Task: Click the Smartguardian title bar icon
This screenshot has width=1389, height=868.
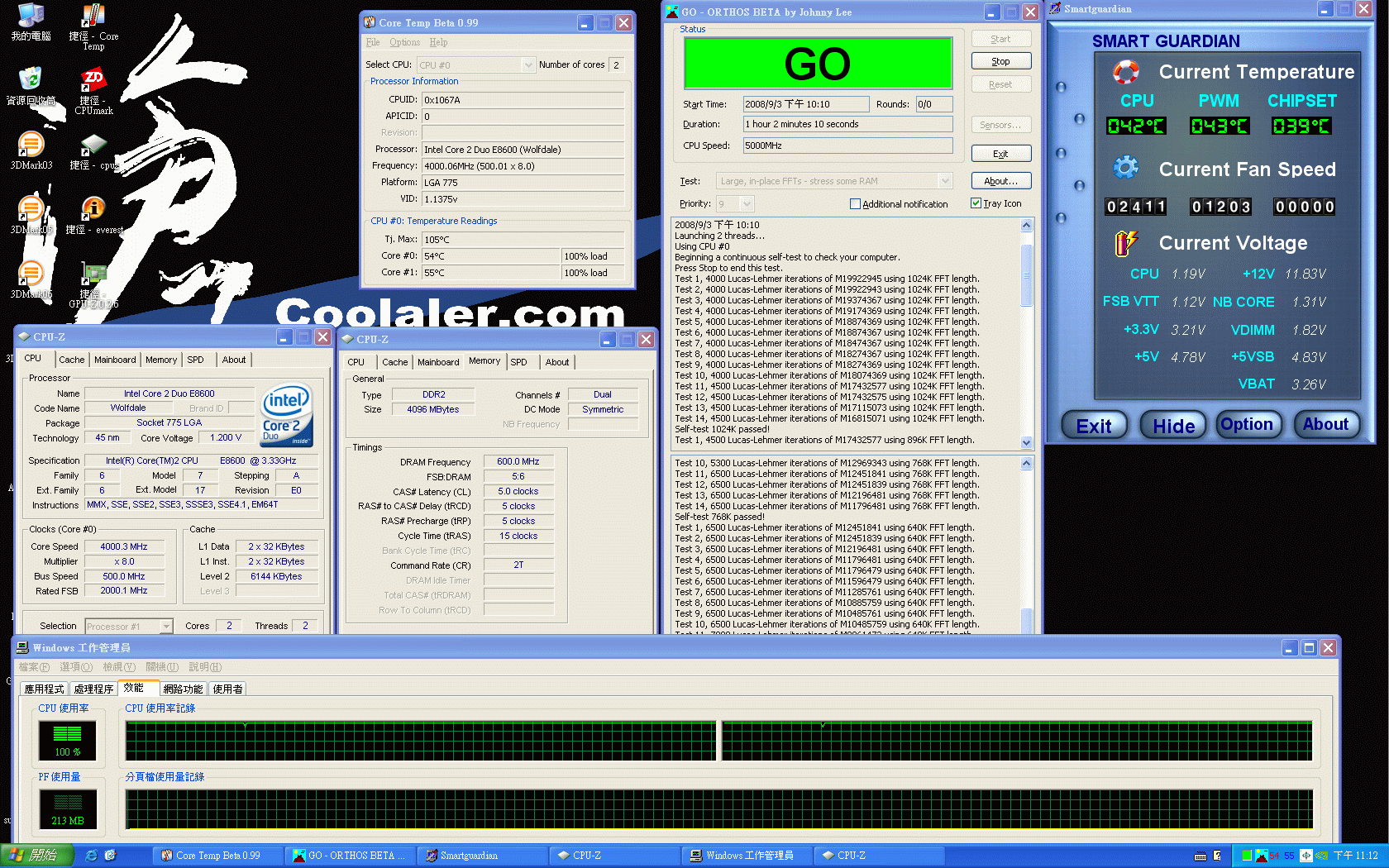Action: pos(1055,9)
